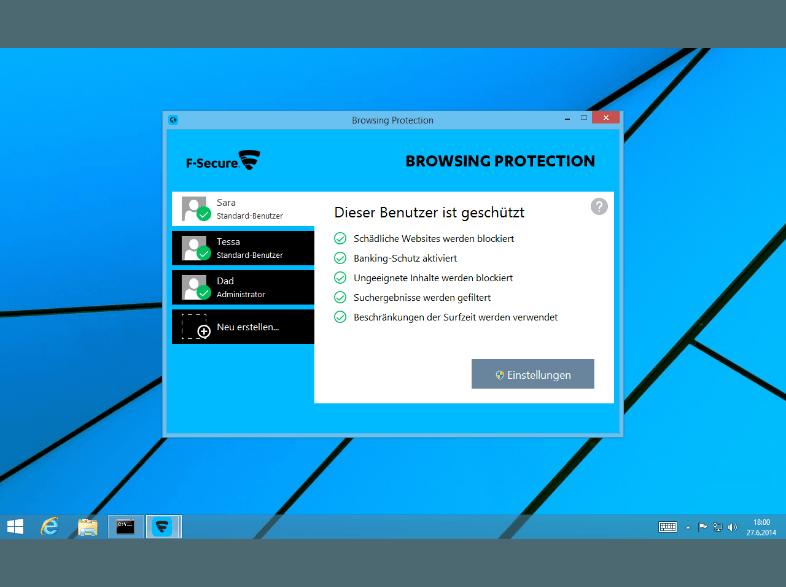
Task: Show hidden tray icons arrow
Action: 688,527
